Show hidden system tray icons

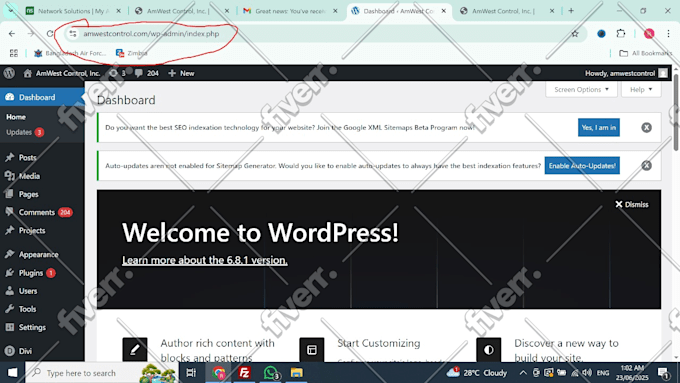[523, 373]
